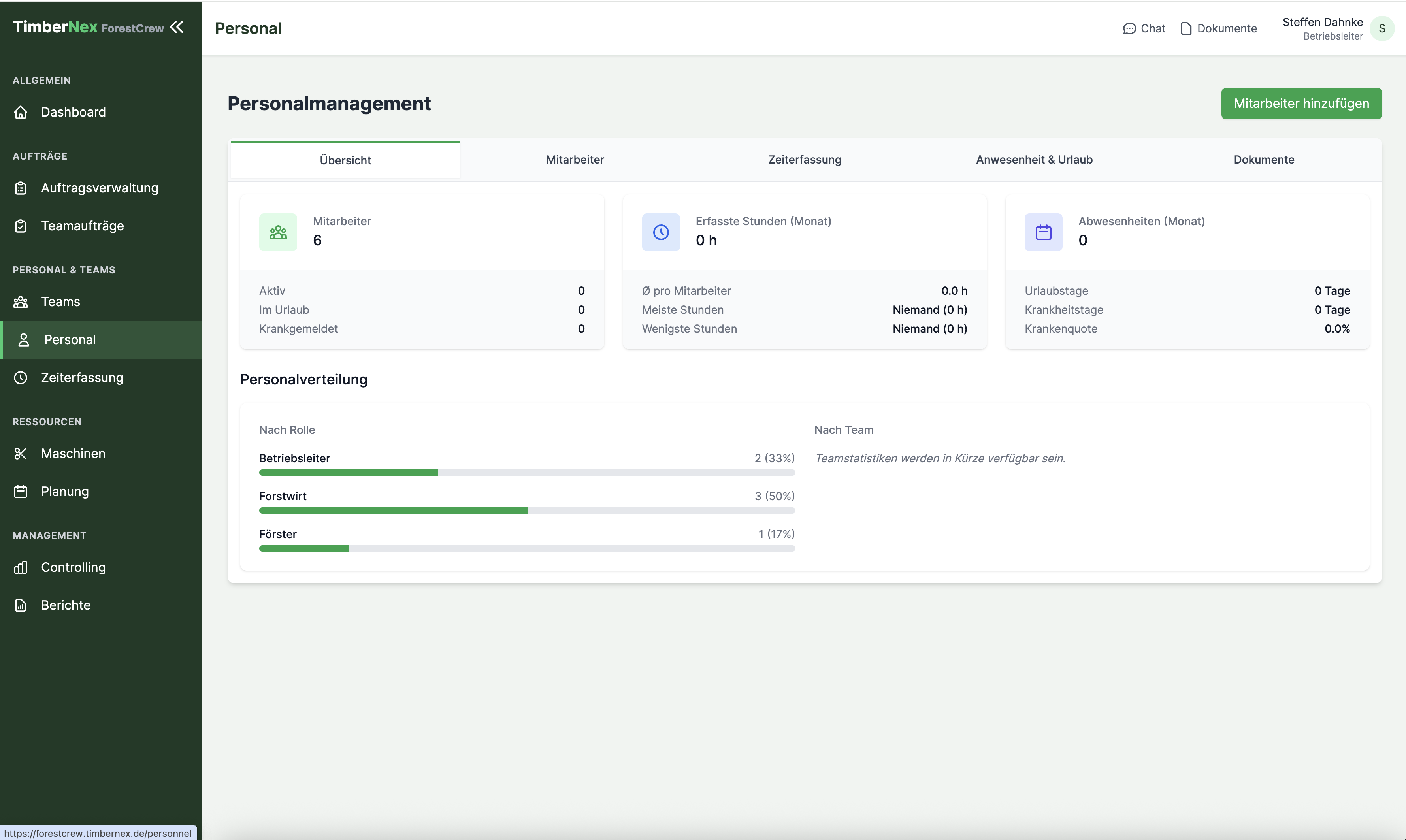Open the Teams group icon
Image resolution: width=1406 pixels, height=840 pixels.
click(x=21, y=302)
